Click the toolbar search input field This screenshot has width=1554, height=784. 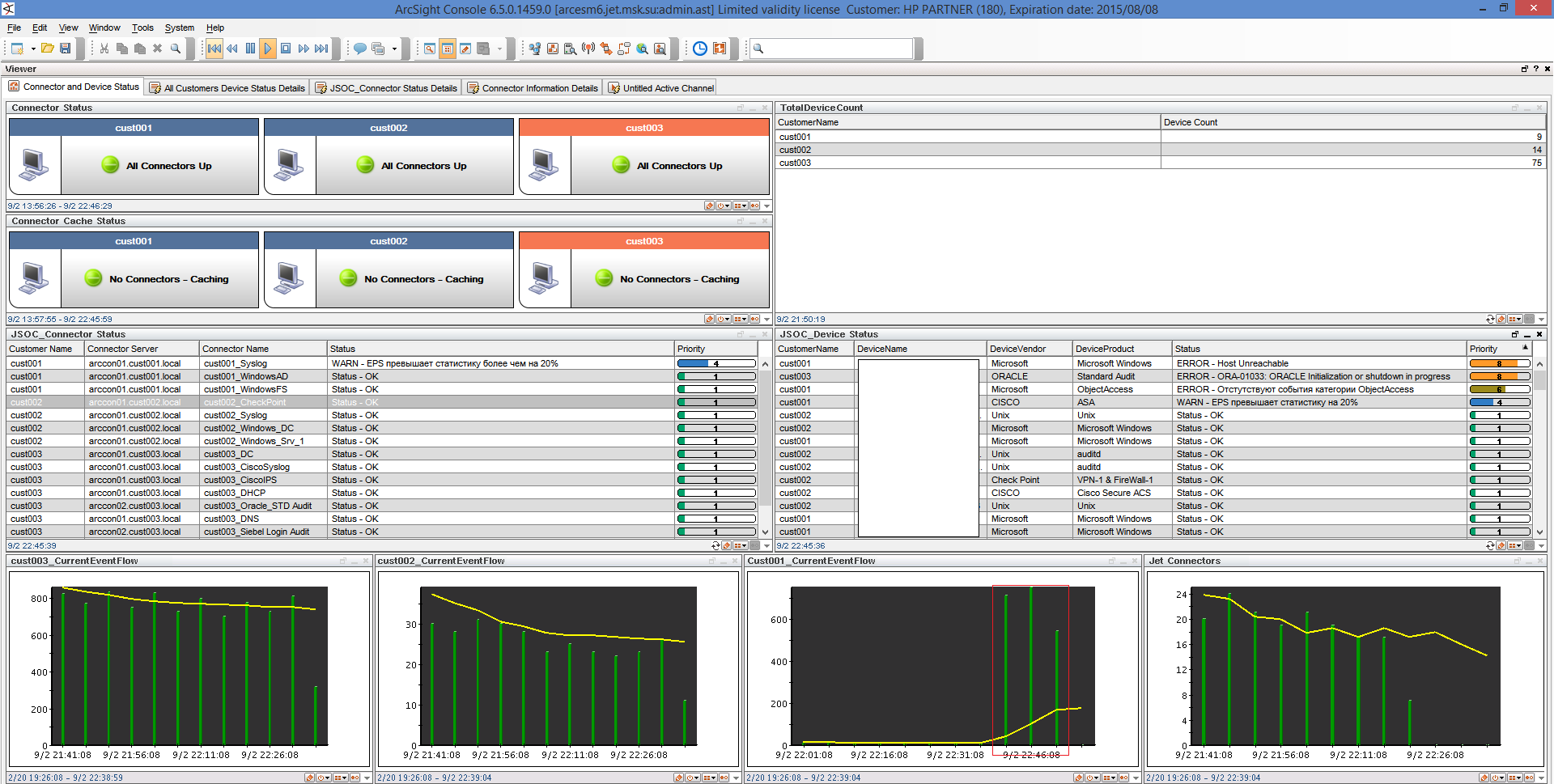[839, 49]
